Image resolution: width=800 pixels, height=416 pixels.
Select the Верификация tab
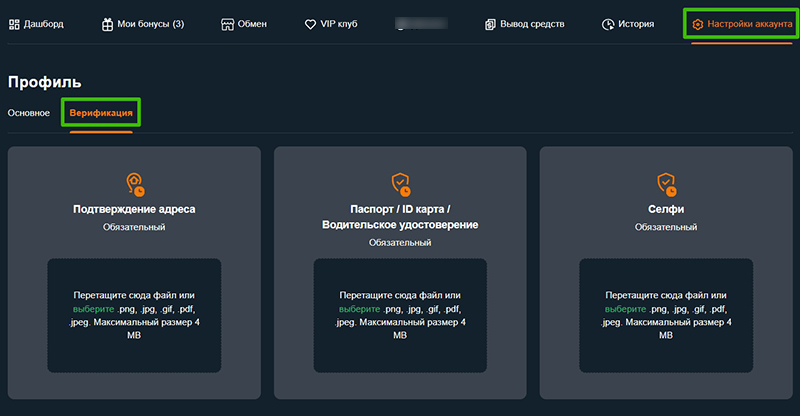point(101,113)
